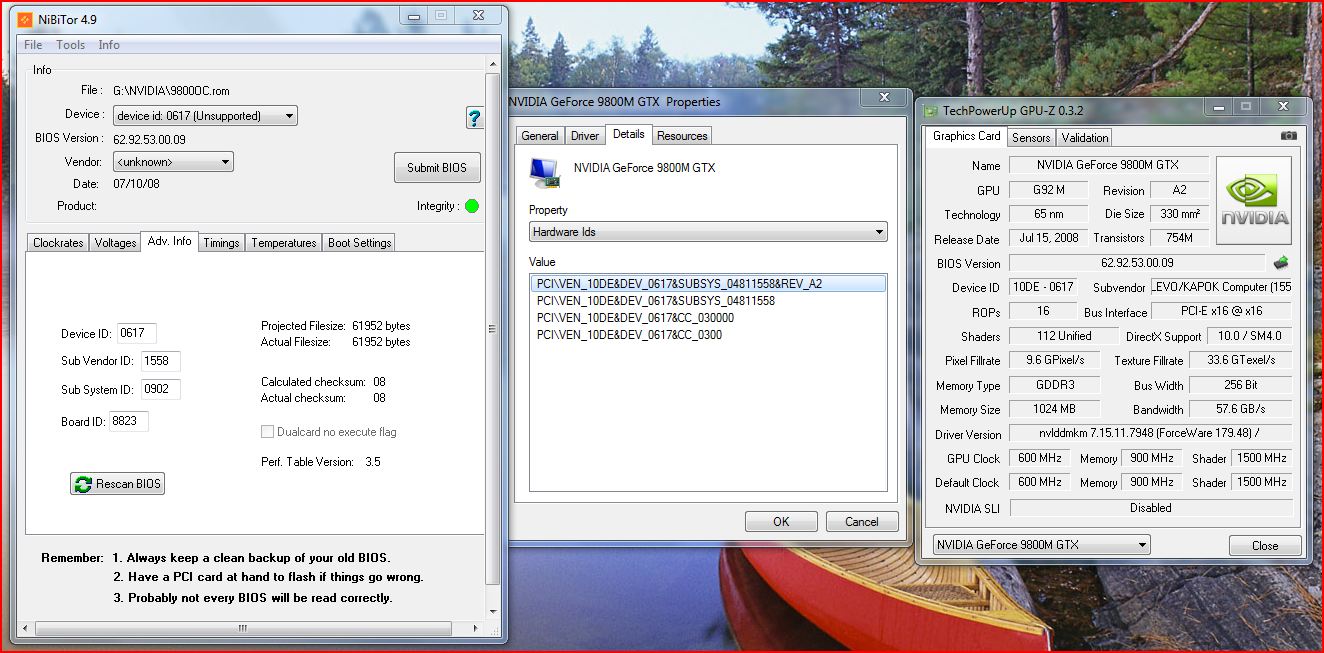The width and height of the screenshot is (1324, 653).
Task: Click the NiBiTor vertical scrollbar
Action: click(x=492, y=329)
